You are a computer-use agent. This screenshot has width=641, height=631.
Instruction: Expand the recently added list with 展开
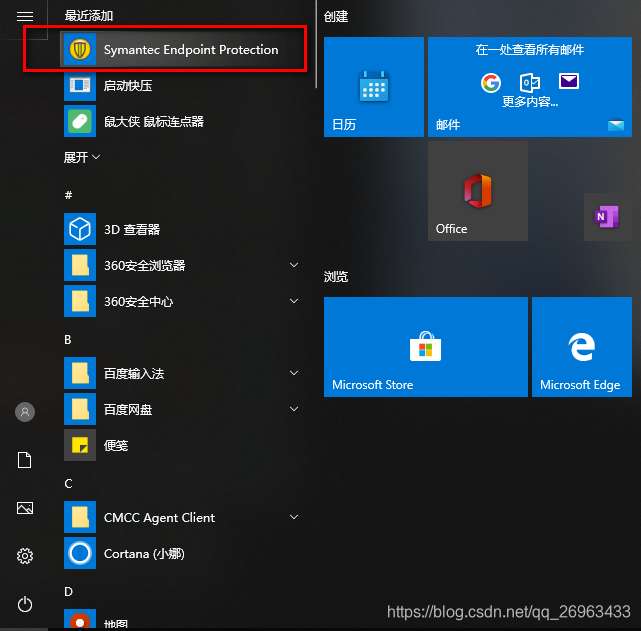[x=82, y=157]
